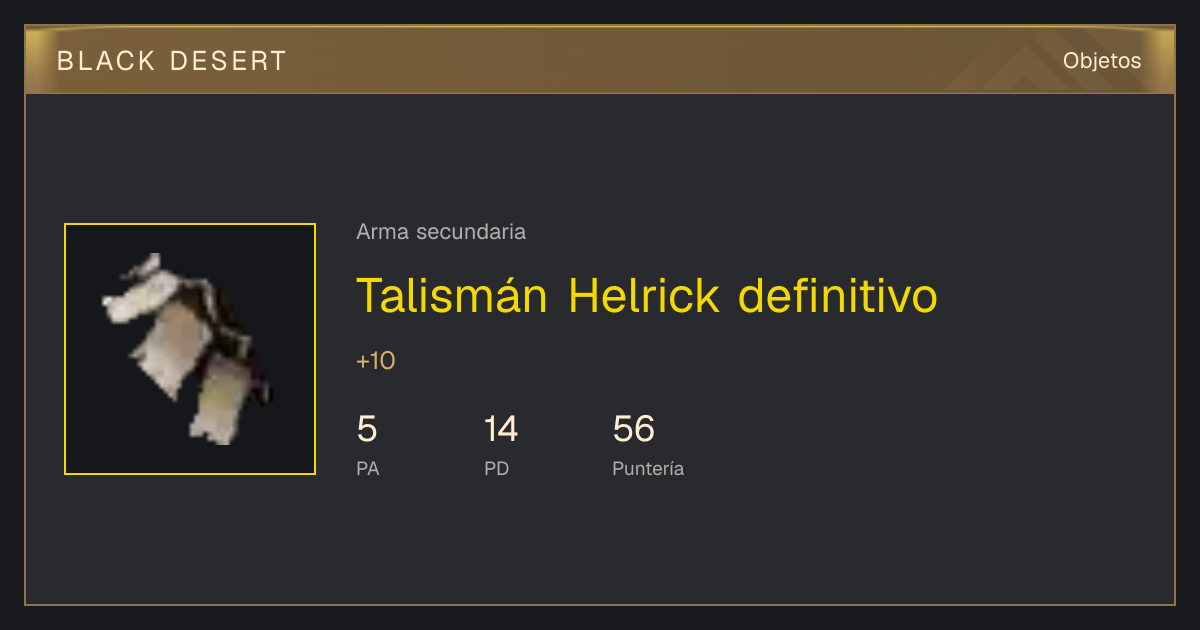Click the PA value 5
Screen dimensions: 1200x630
click(367, 429)
